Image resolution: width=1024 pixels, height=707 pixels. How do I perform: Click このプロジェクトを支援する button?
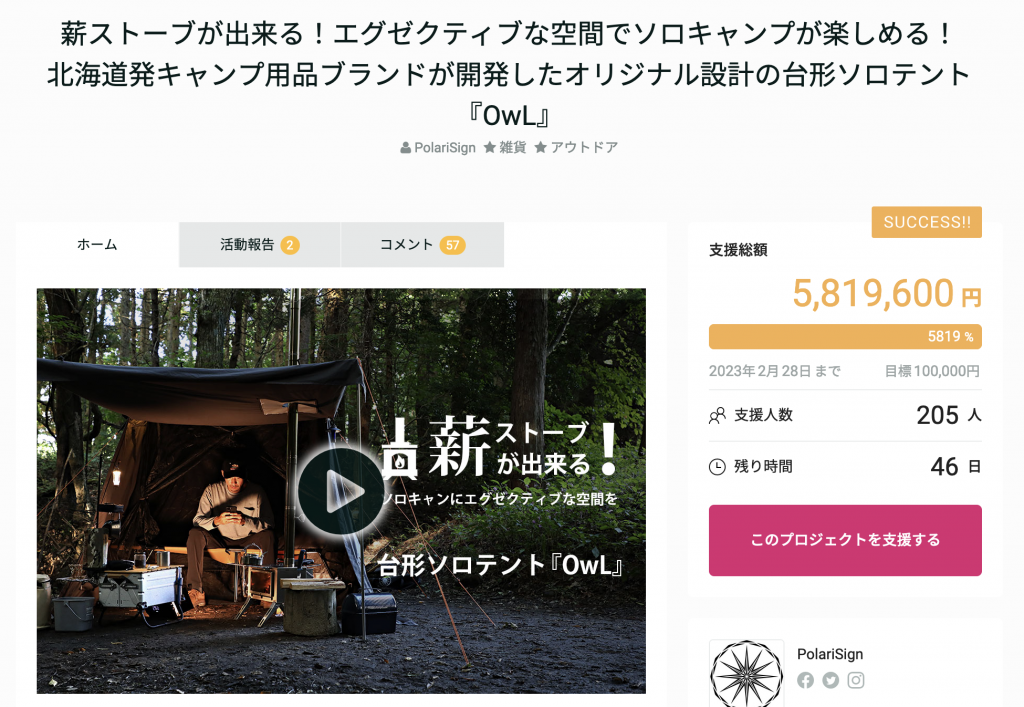coord(845,540)
